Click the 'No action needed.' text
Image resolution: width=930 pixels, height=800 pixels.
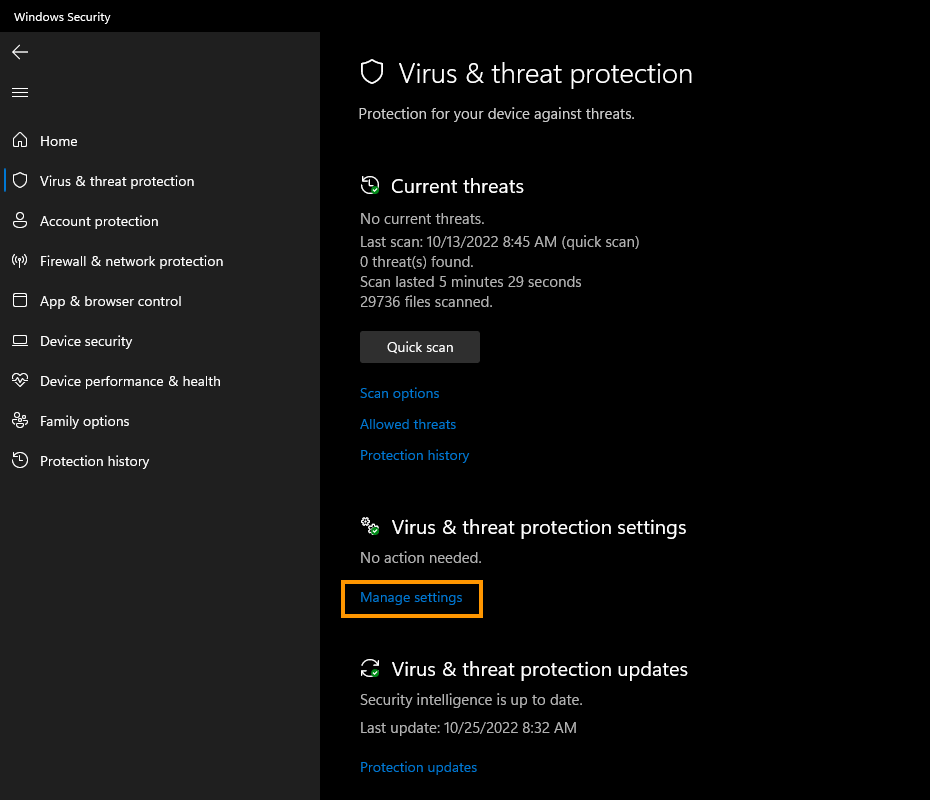coord(421,558)
